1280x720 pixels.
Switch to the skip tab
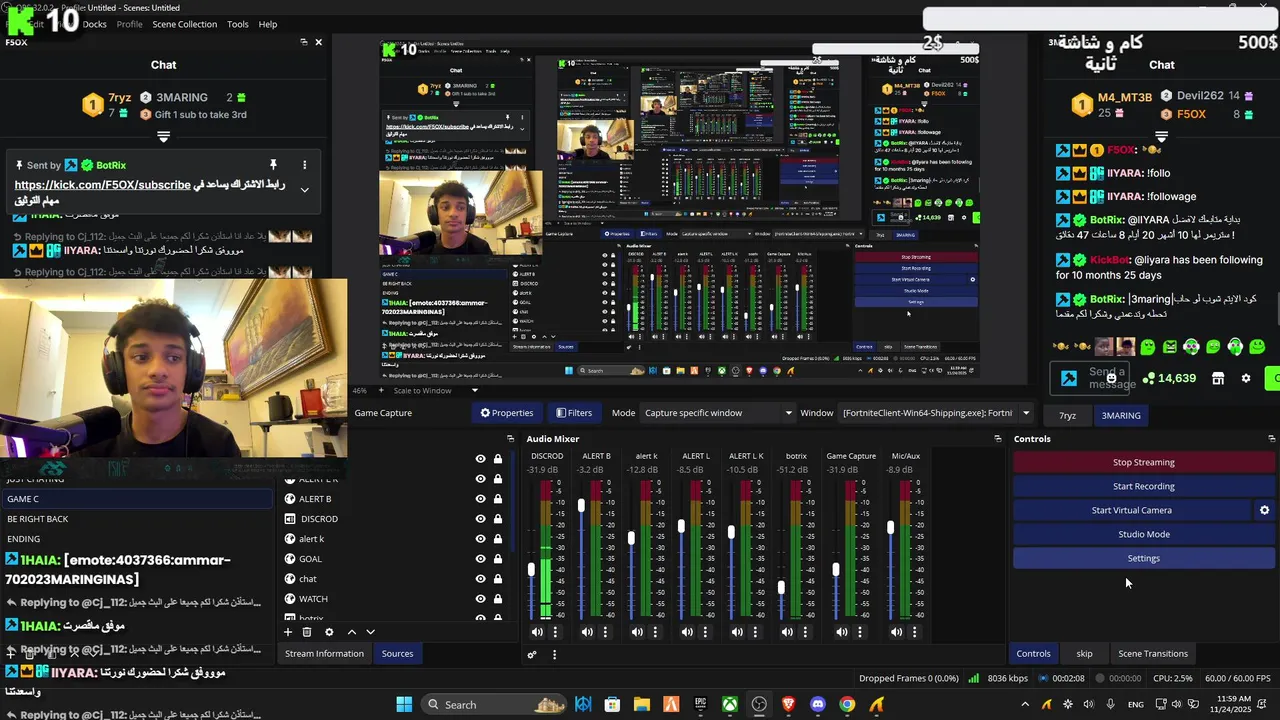[1084, 654]
